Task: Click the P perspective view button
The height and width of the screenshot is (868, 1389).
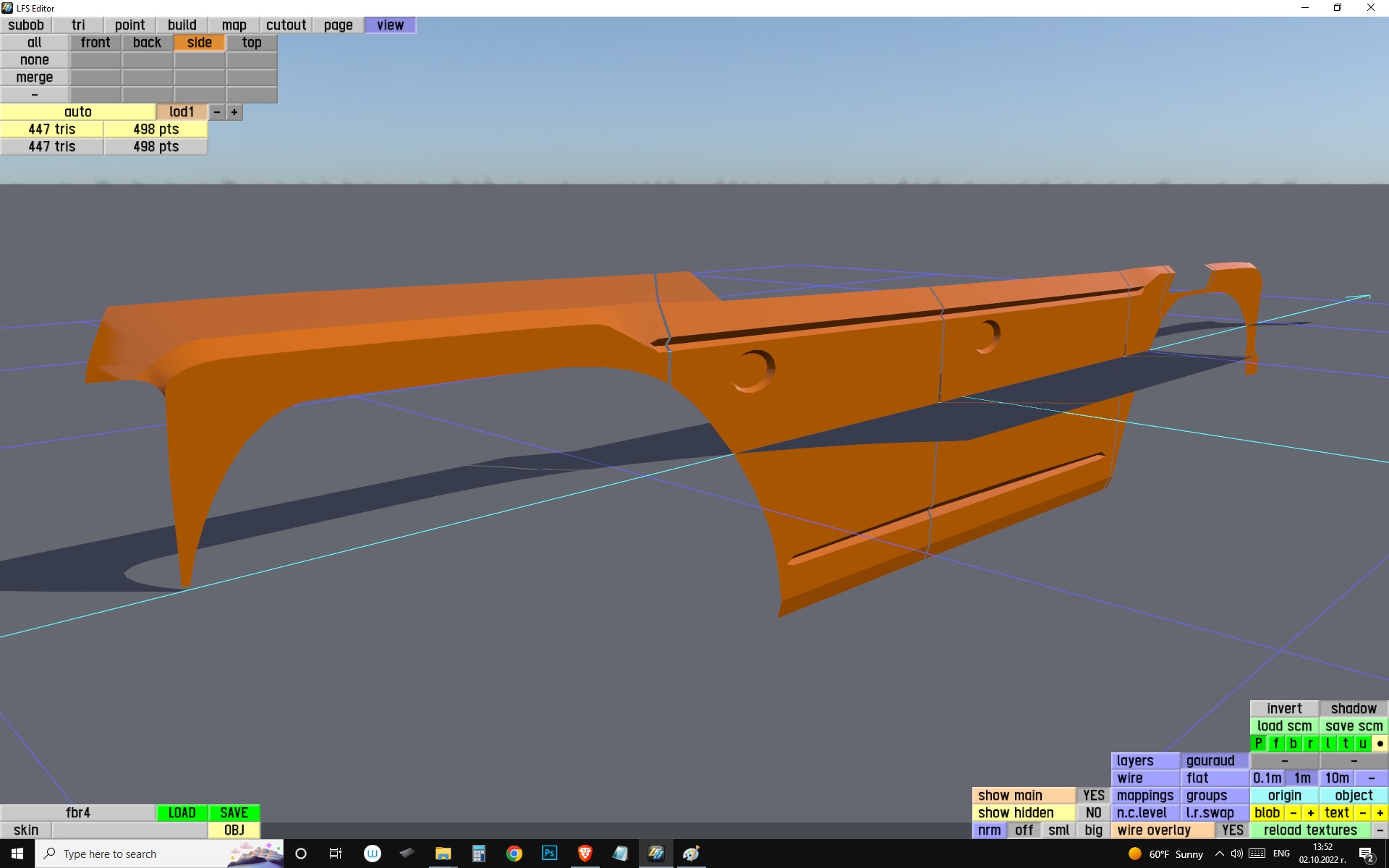Action: 1258,744
